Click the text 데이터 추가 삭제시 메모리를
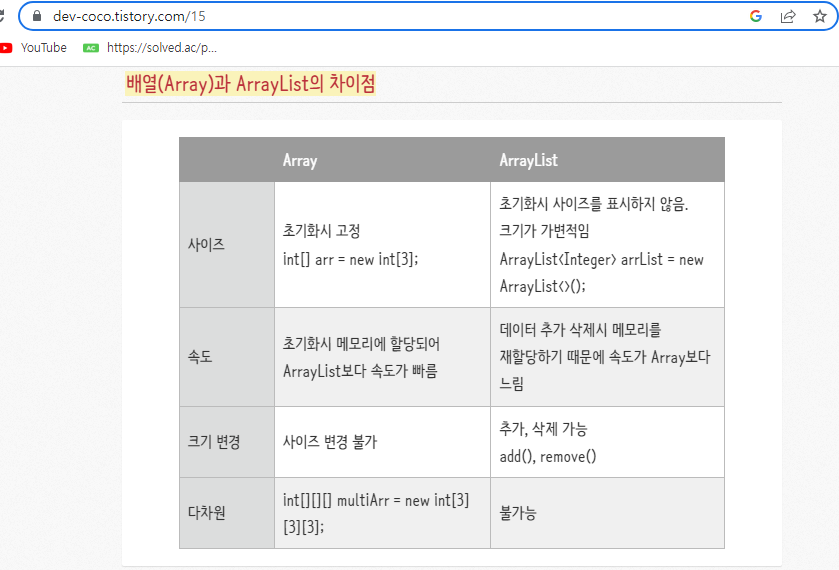 581,329
